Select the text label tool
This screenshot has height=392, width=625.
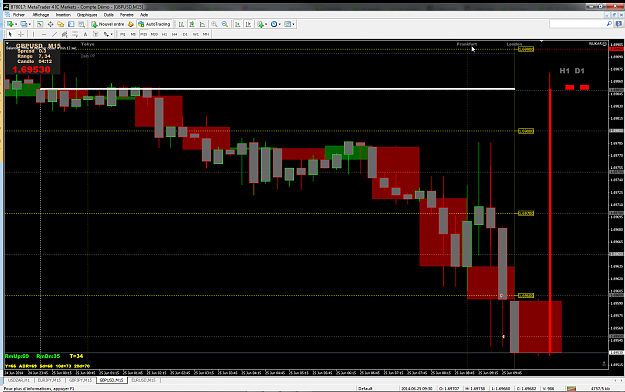click(x=96, y=34)
